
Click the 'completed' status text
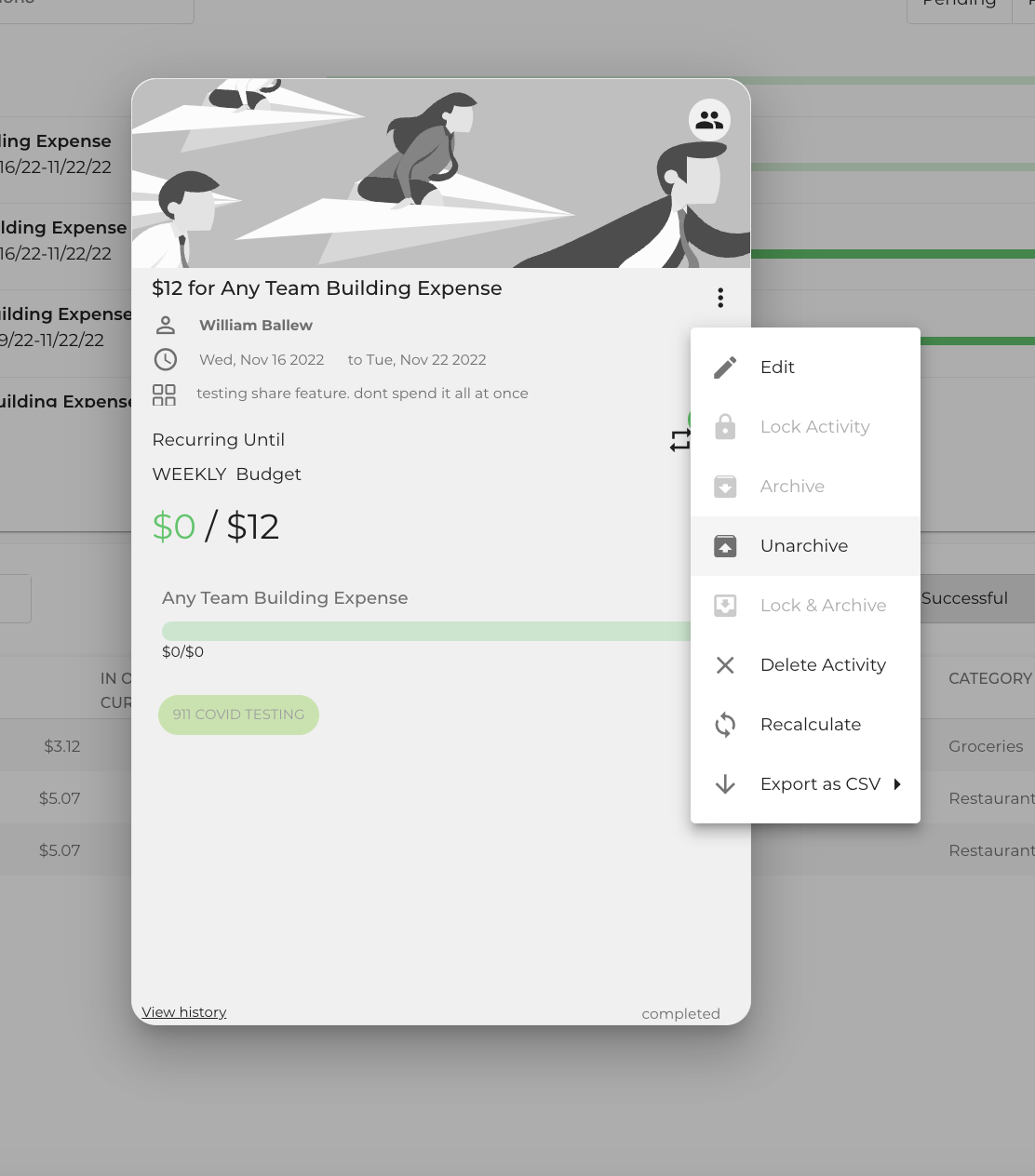680,1014
